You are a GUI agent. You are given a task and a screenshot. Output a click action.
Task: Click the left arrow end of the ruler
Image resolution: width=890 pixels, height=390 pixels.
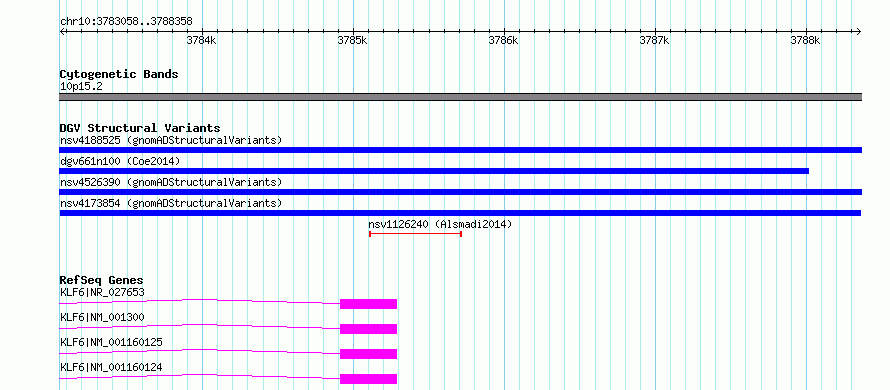[x=62, y=31]
